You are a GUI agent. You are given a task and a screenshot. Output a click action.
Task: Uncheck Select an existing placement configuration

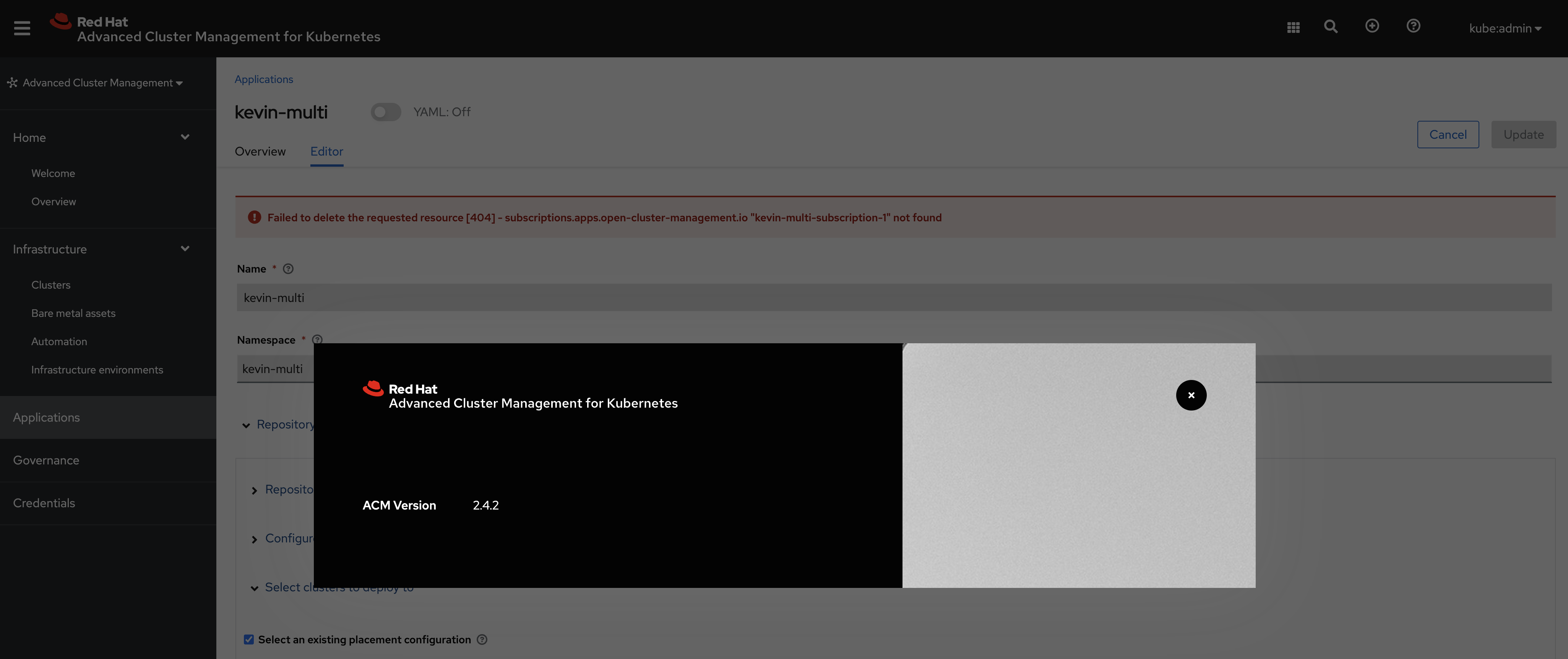pyautogui.click(x=249, y=640)
